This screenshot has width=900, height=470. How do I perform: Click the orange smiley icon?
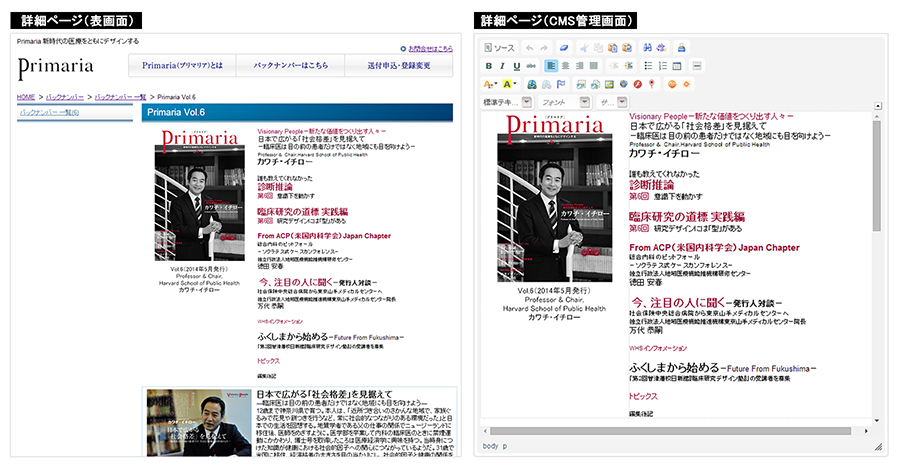tap(672, 84)
